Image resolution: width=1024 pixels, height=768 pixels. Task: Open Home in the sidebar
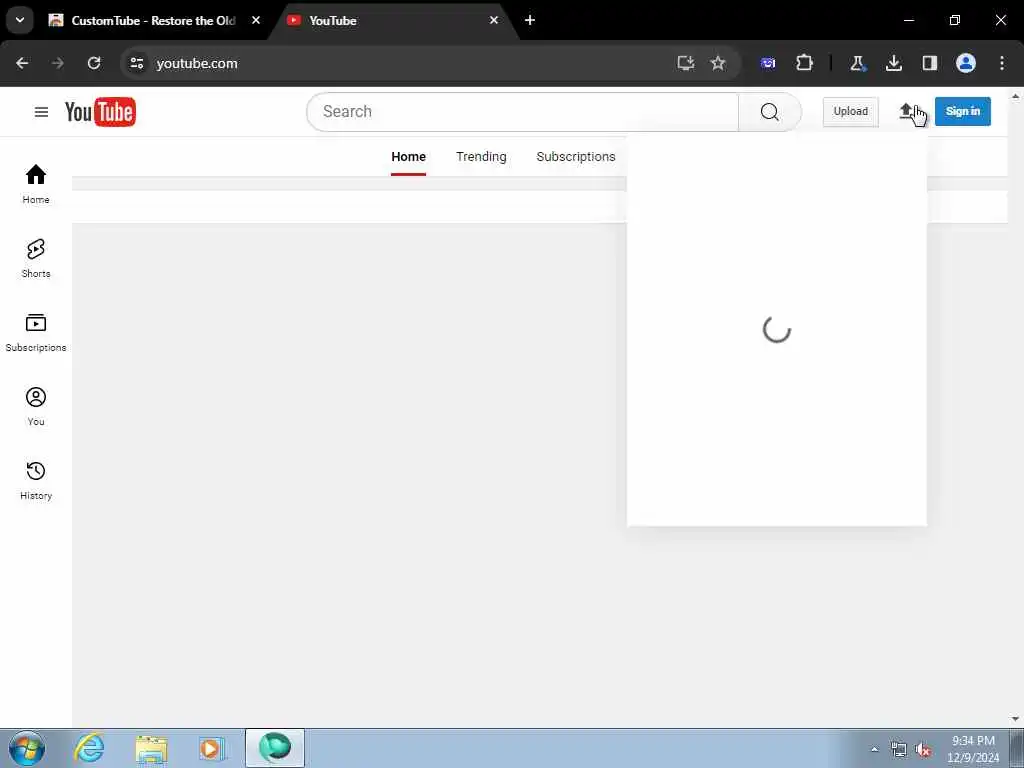36,184
